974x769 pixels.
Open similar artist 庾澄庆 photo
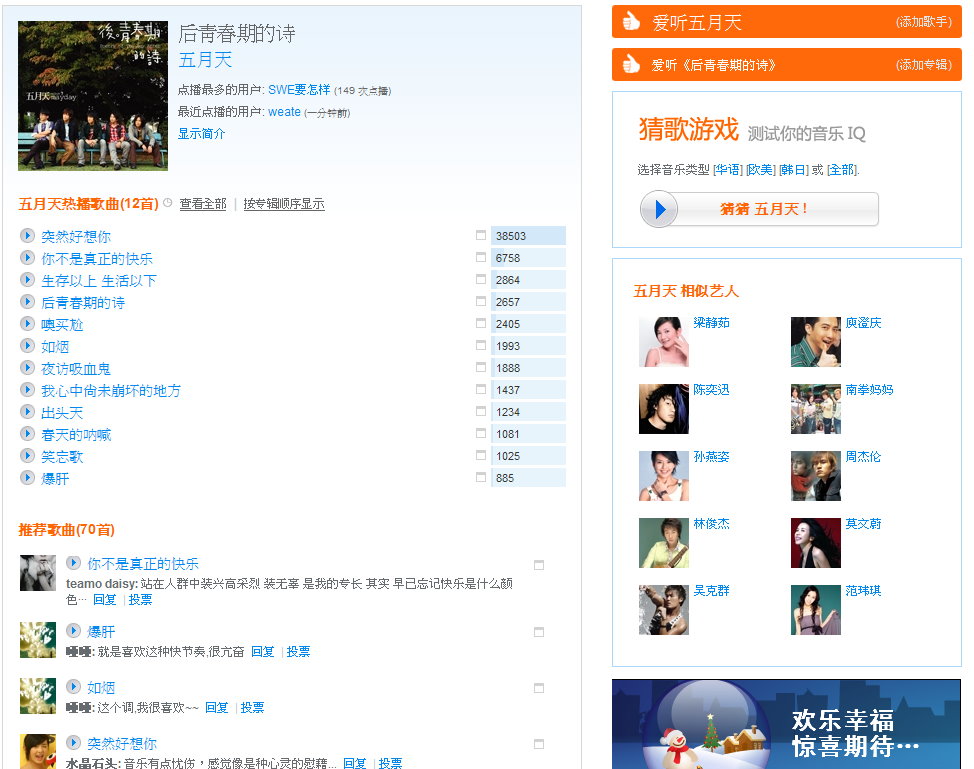tap(816, 342)
